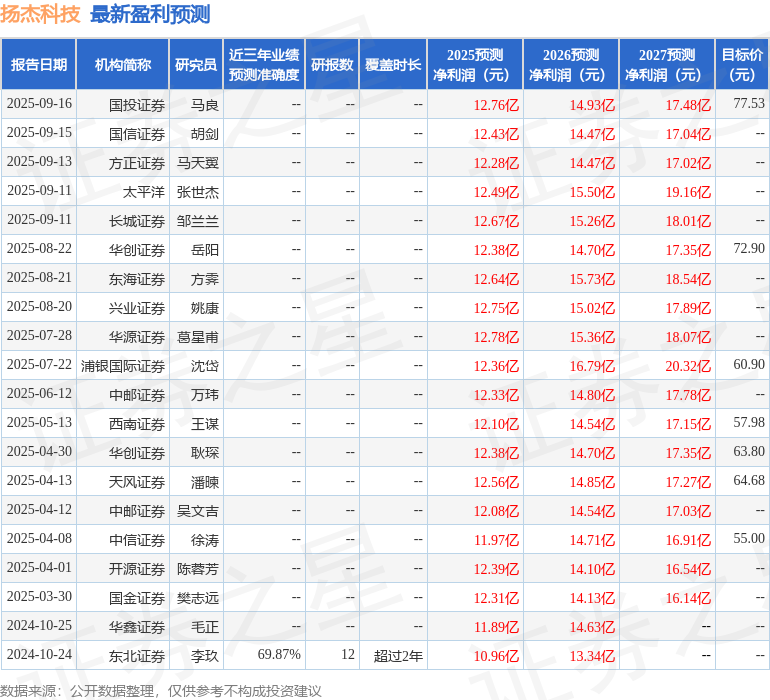770x700 pixels.
Task: Click the 最新盈利预测 heading
Action: tap(150, 14)
